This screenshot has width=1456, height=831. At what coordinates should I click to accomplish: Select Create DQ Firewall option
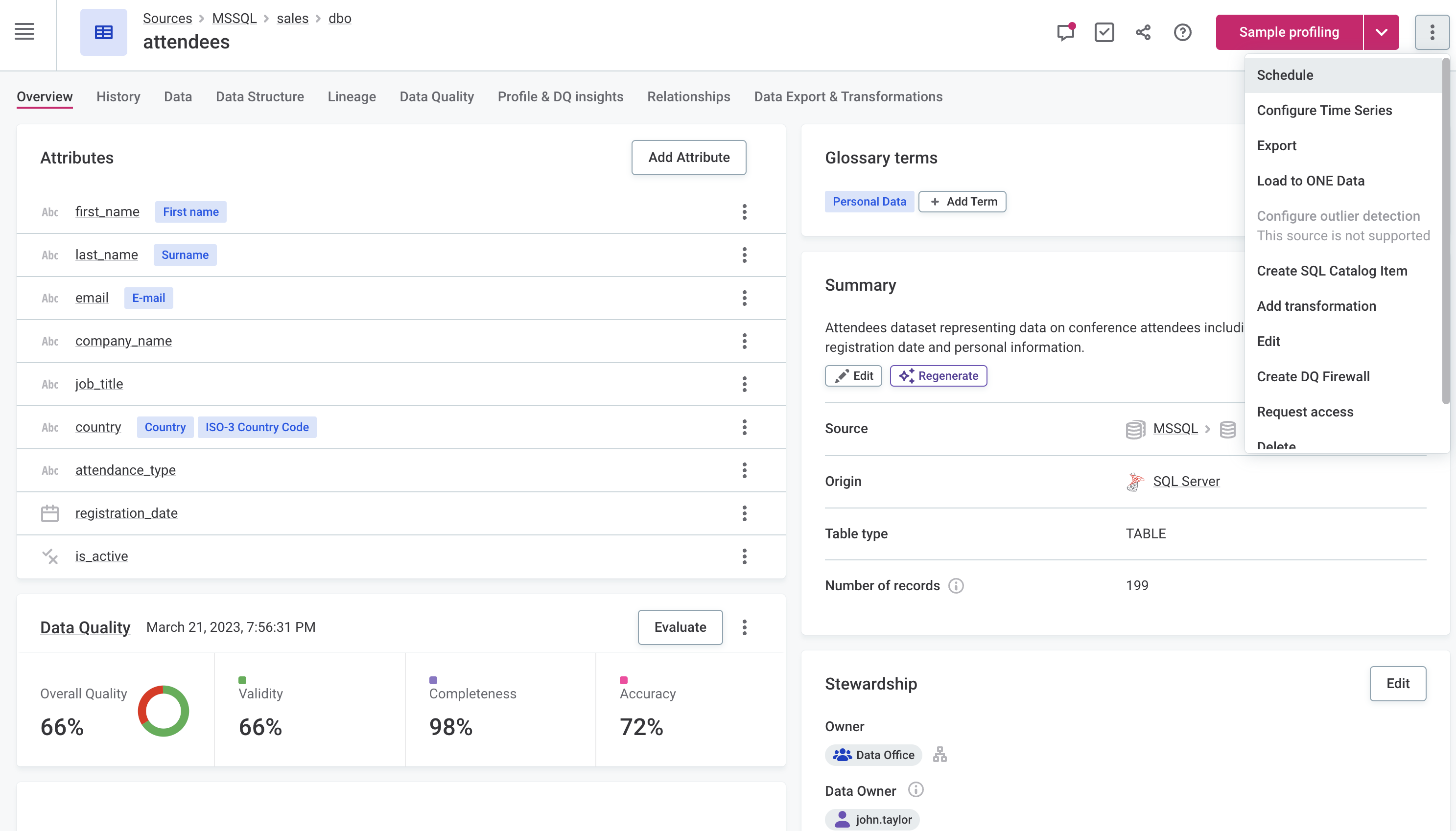tap(1313, 376)
